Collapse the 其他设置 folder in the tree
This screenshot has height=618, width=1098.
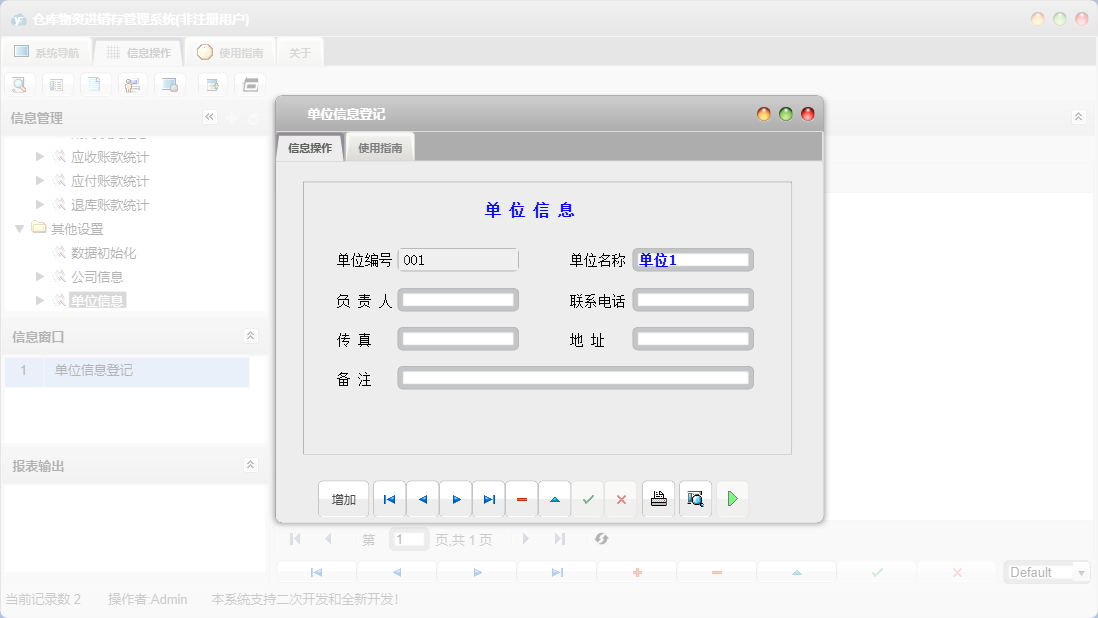pyautogui.click(x=20, y=228)
